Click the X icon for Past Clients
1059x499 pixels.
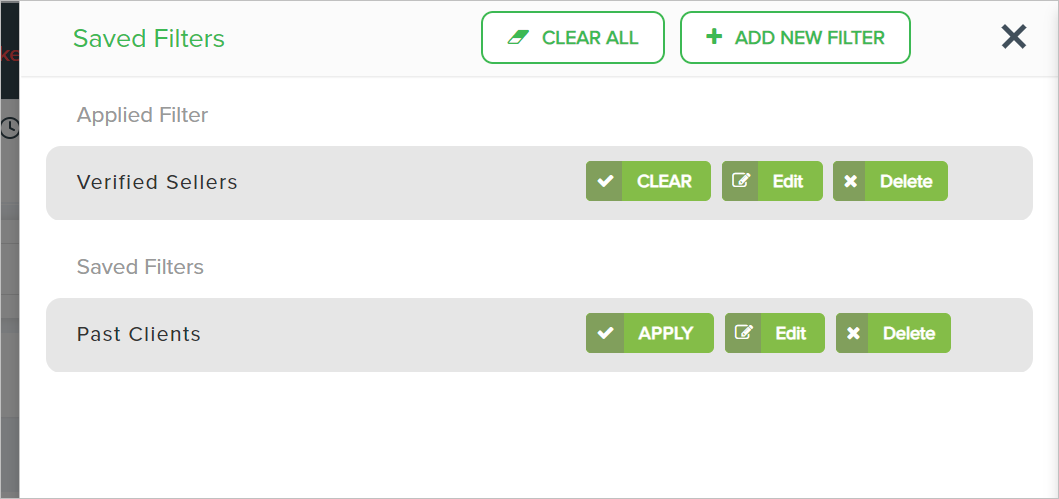click(853, 333)
